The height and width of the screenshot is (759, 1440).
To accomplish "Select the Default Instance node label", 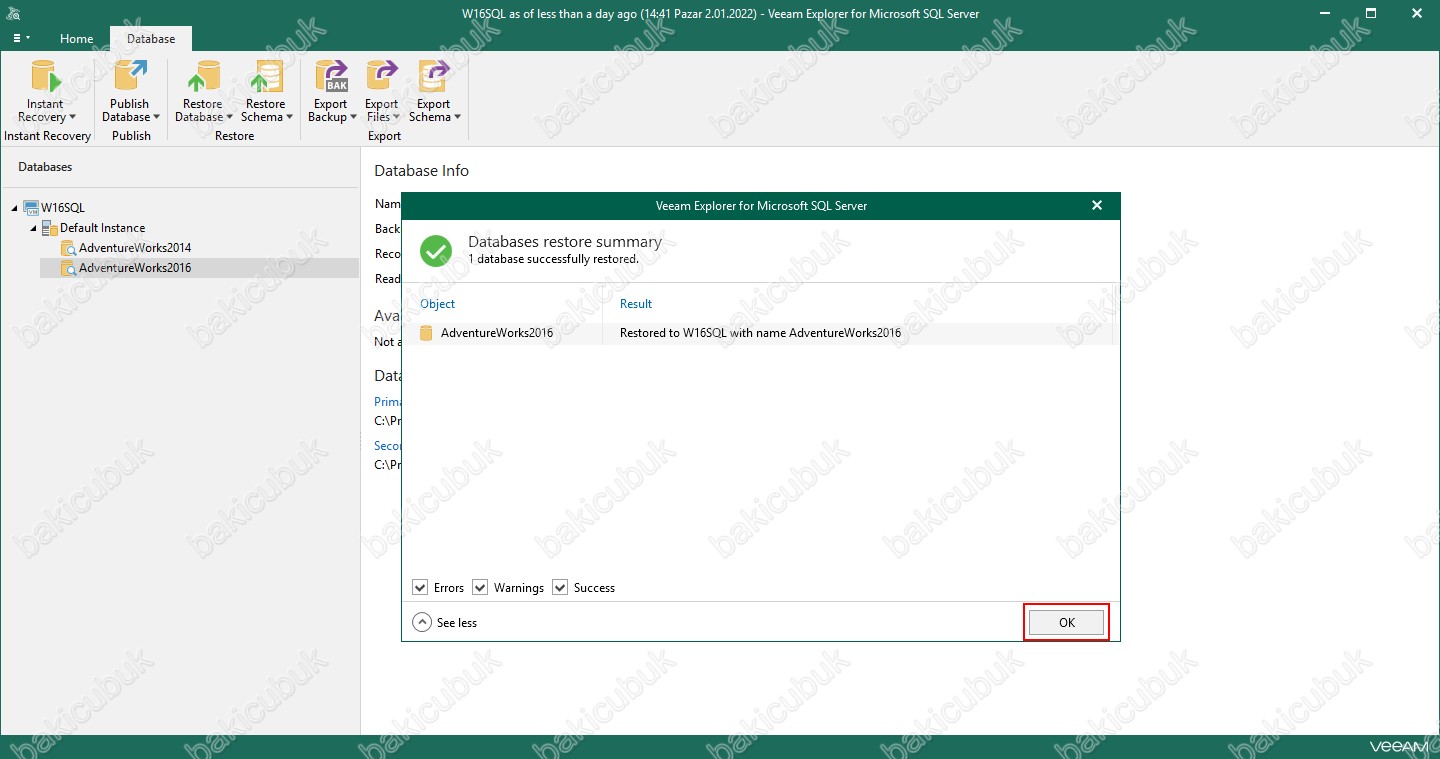I will point(102,227).
